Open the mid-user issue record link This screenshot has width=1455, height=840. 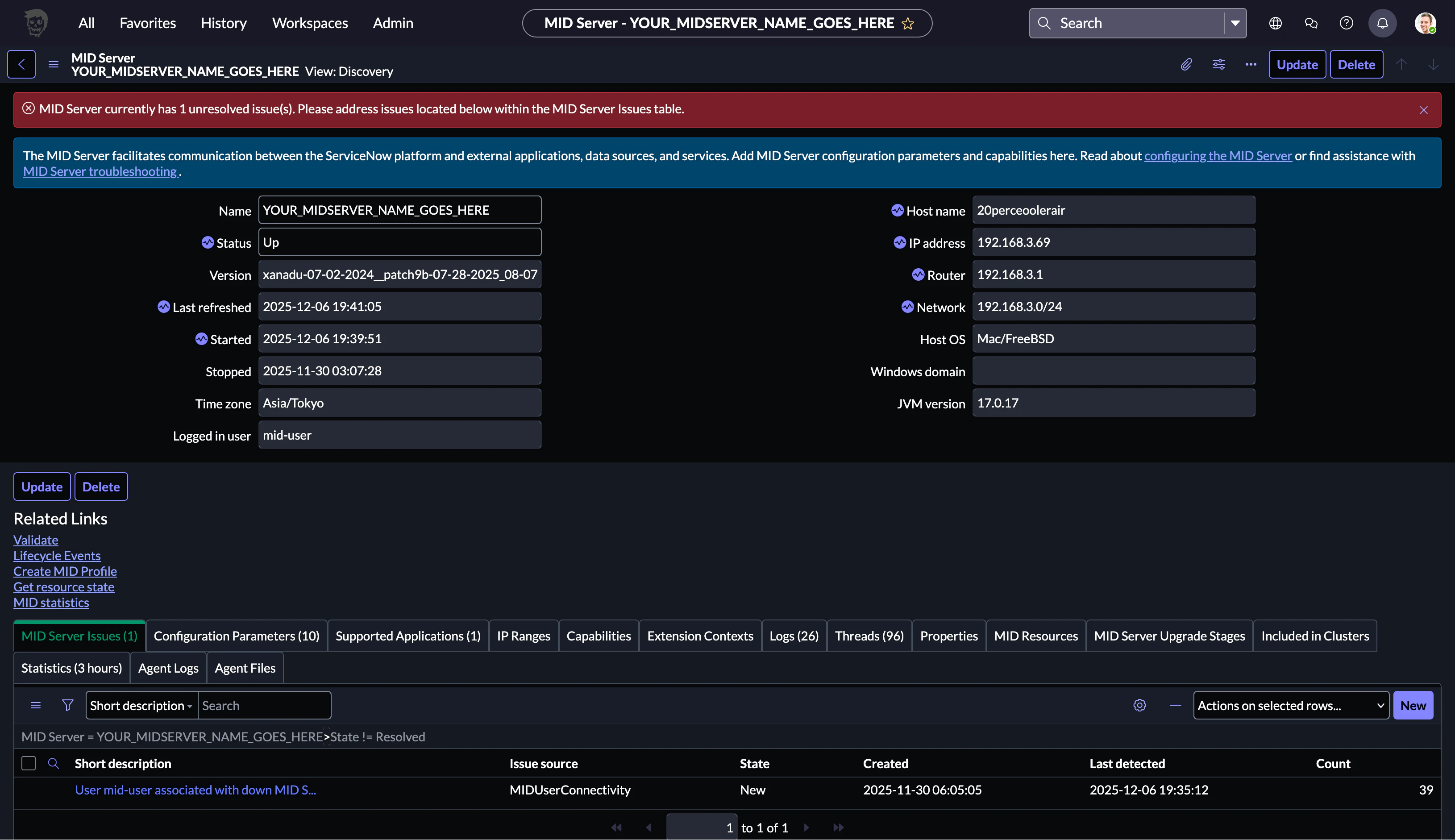point(195,790)
